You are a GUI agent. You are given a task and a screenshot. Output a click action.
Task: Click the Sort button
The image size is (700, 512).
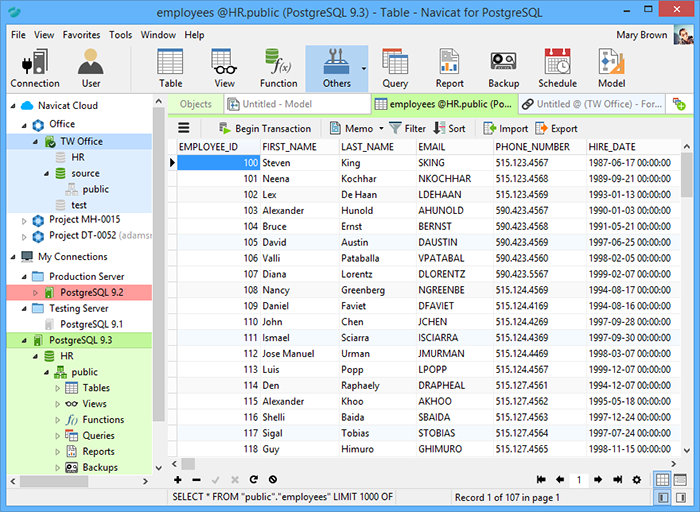click(x=450, y=129)
